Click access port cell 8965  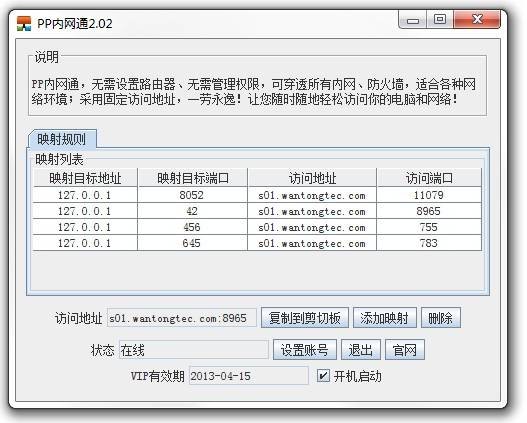[429, 211]
